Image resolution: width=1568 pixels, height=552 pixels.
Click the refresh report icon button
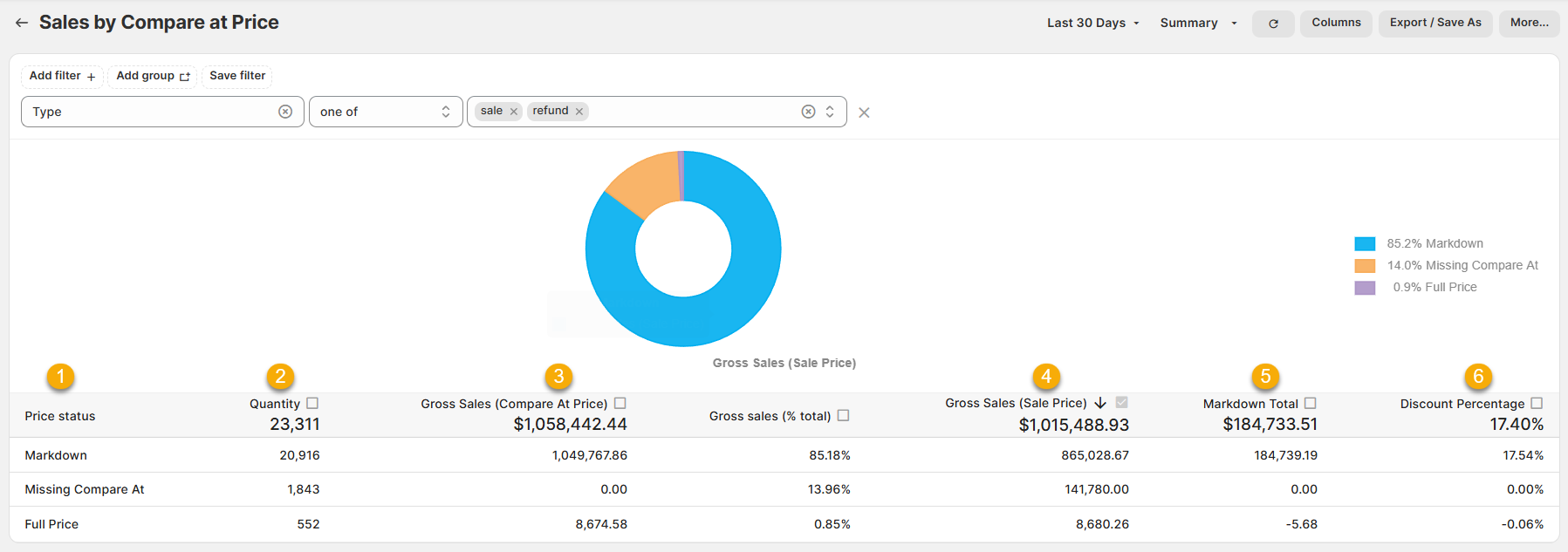(1273, 24)
